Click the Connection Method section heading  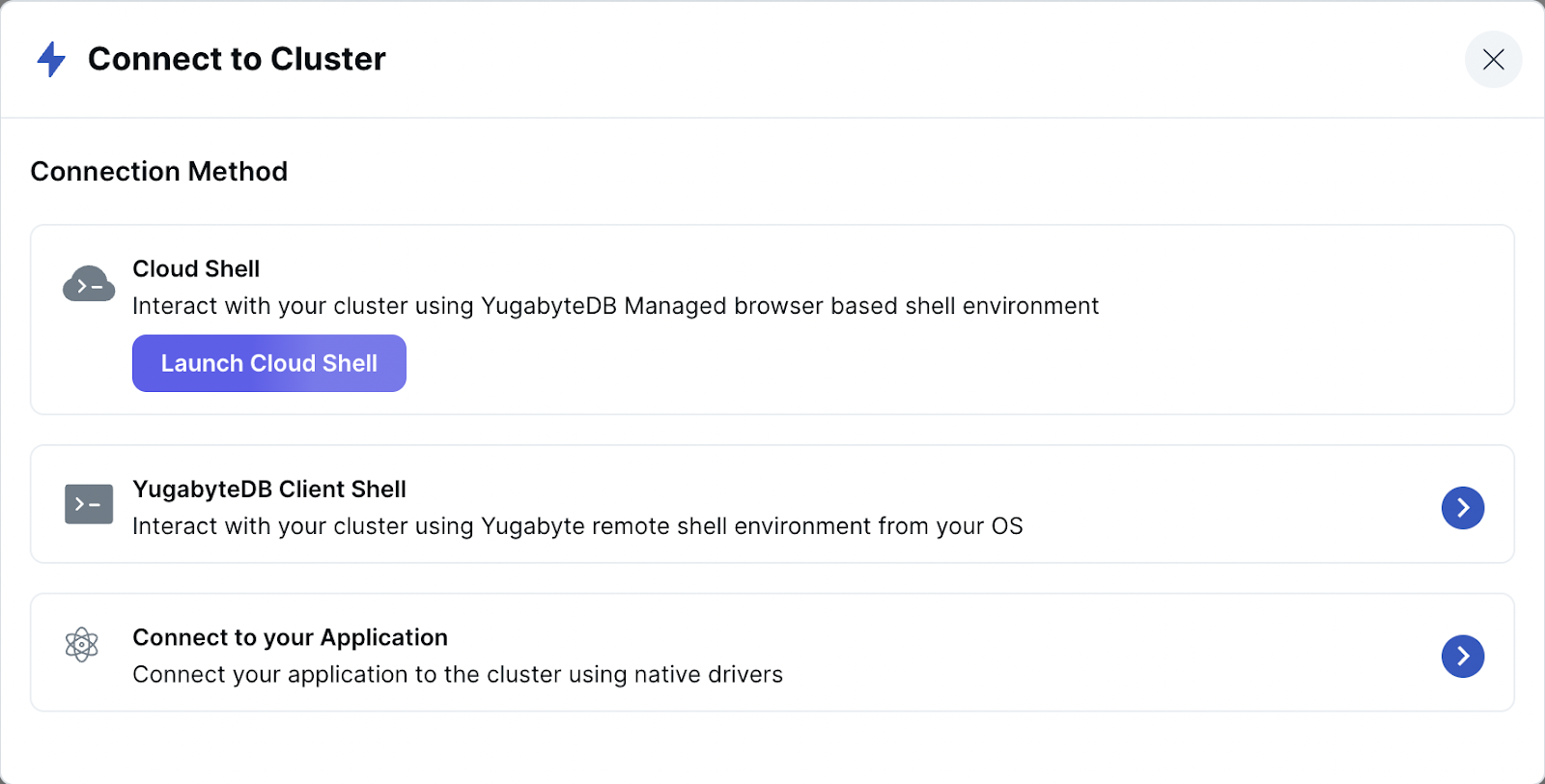159,171
